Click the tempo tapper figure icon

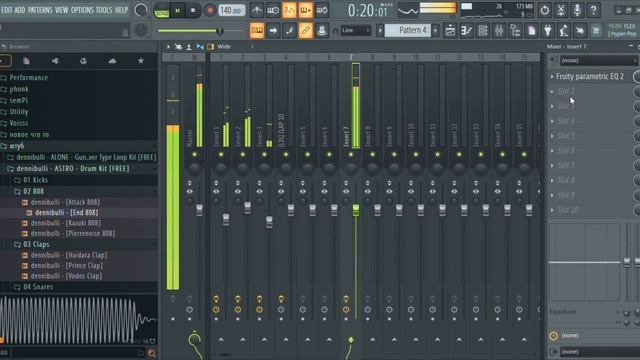point(564,31)
